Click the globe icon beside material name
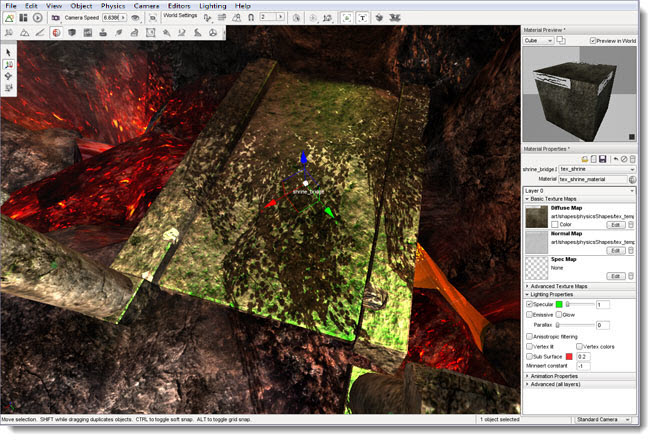 (632, 179)
